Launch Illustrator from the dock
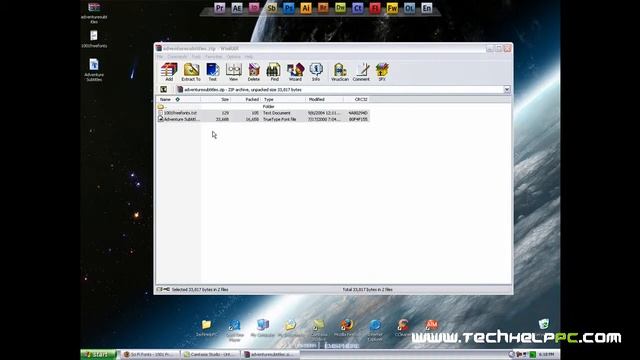The image size is (640, 360). click(x=306, y=8)
